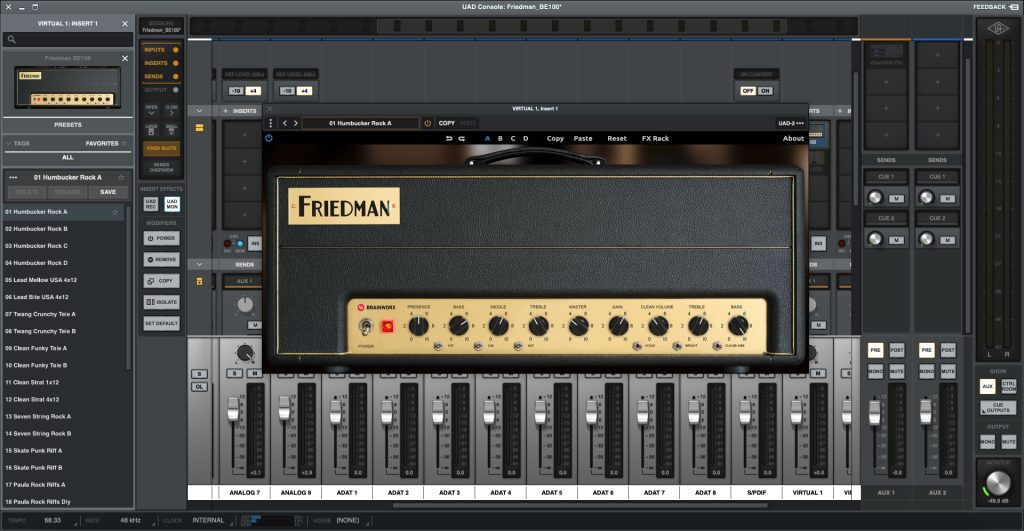Select preset 13 Seven String Rock A

[65, 417]
